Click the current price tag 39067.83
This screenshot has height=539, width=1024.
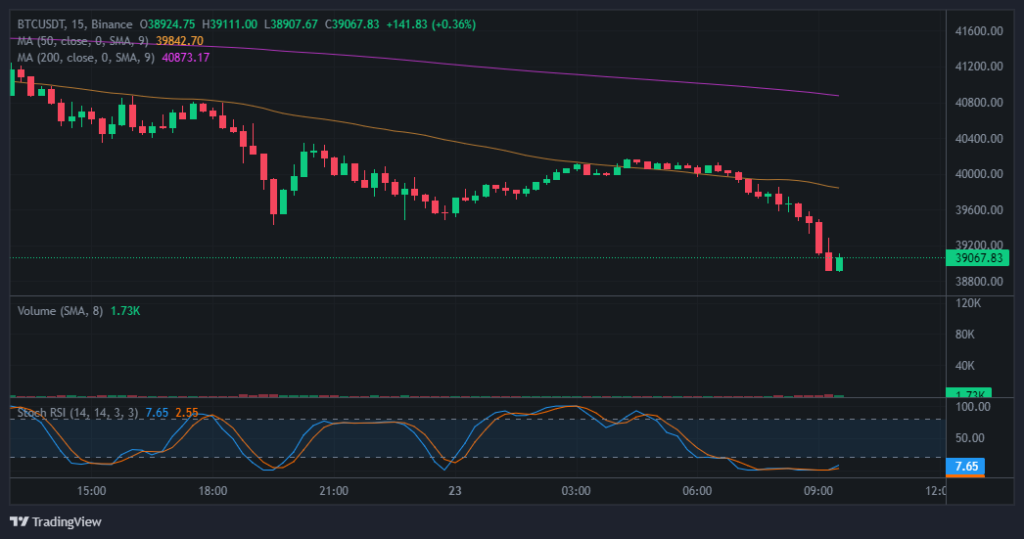pyautogui.click(x=978, y=258)
